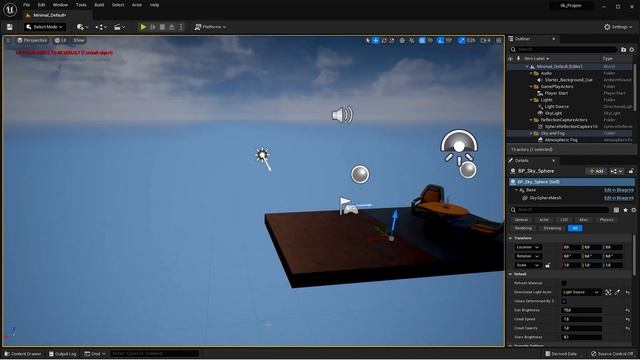Viewport: 640px width, 360px height.
Task: Open the camera speed setting in viewport
Action: point(485,40)
